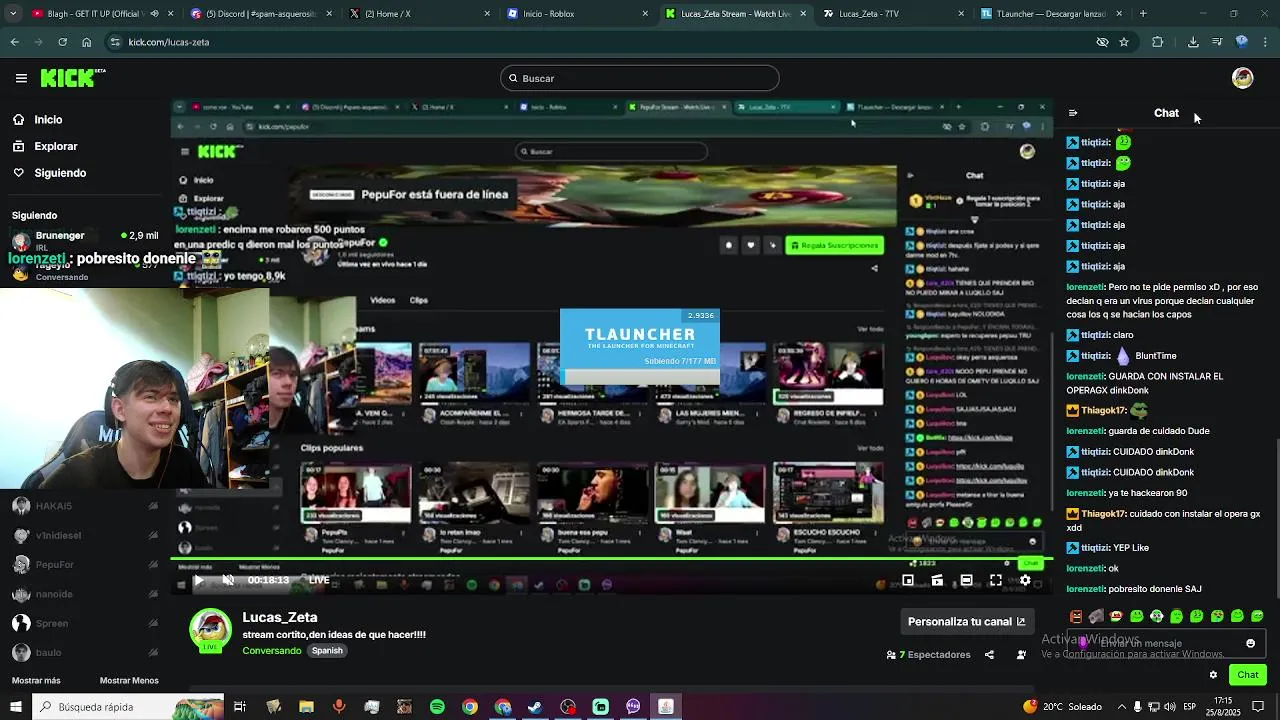Open player settings gear

pos(1025,580)
